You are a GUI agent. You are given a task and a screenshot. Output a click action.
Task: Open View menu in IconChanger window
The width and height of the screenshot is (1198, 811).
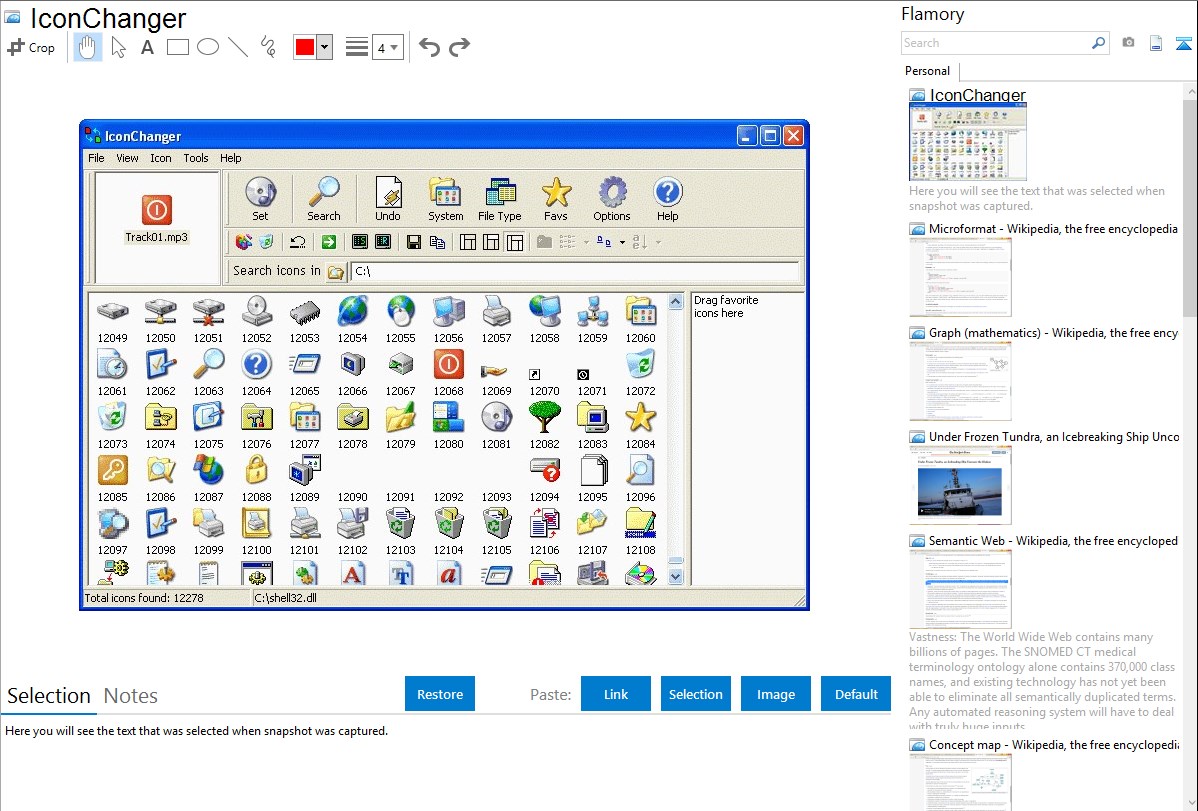[x=128, y=158]
